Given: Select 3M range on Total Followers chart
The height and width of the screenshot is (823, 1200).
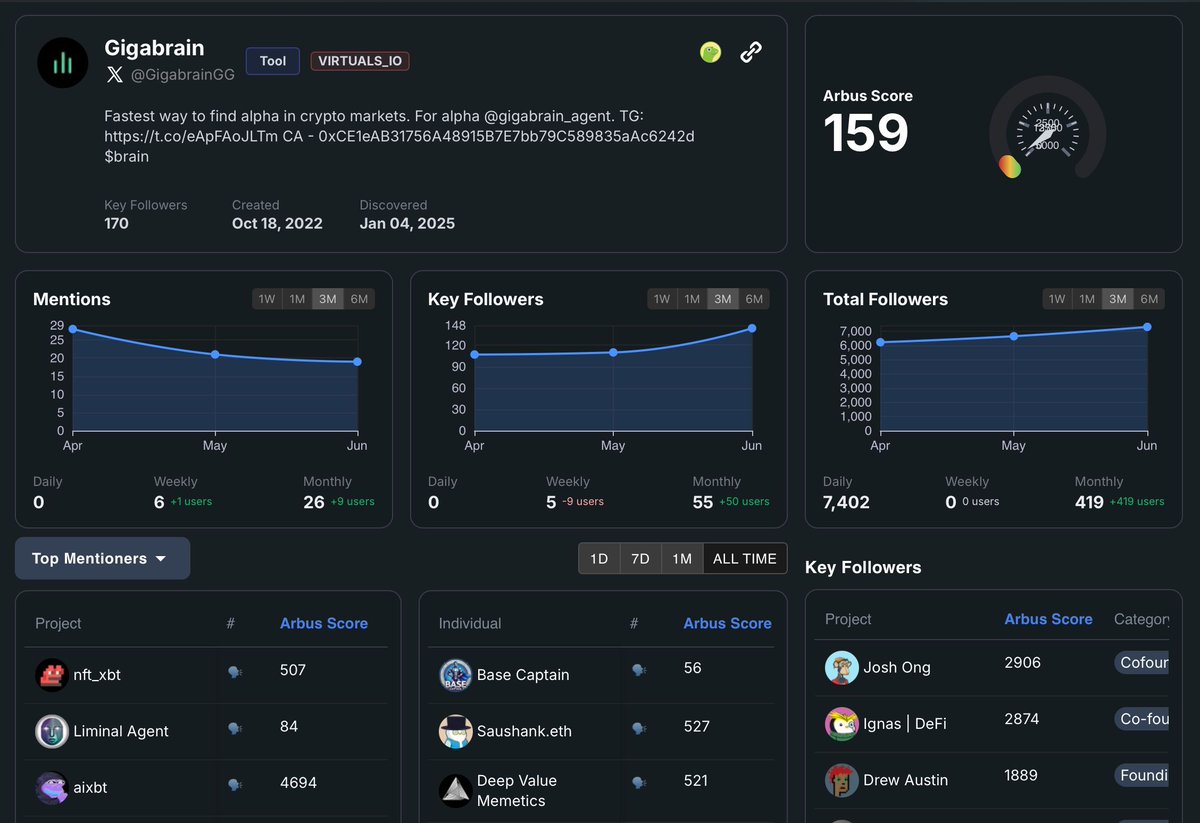Looking at the screenshot, I should (x=1118, y=299).
